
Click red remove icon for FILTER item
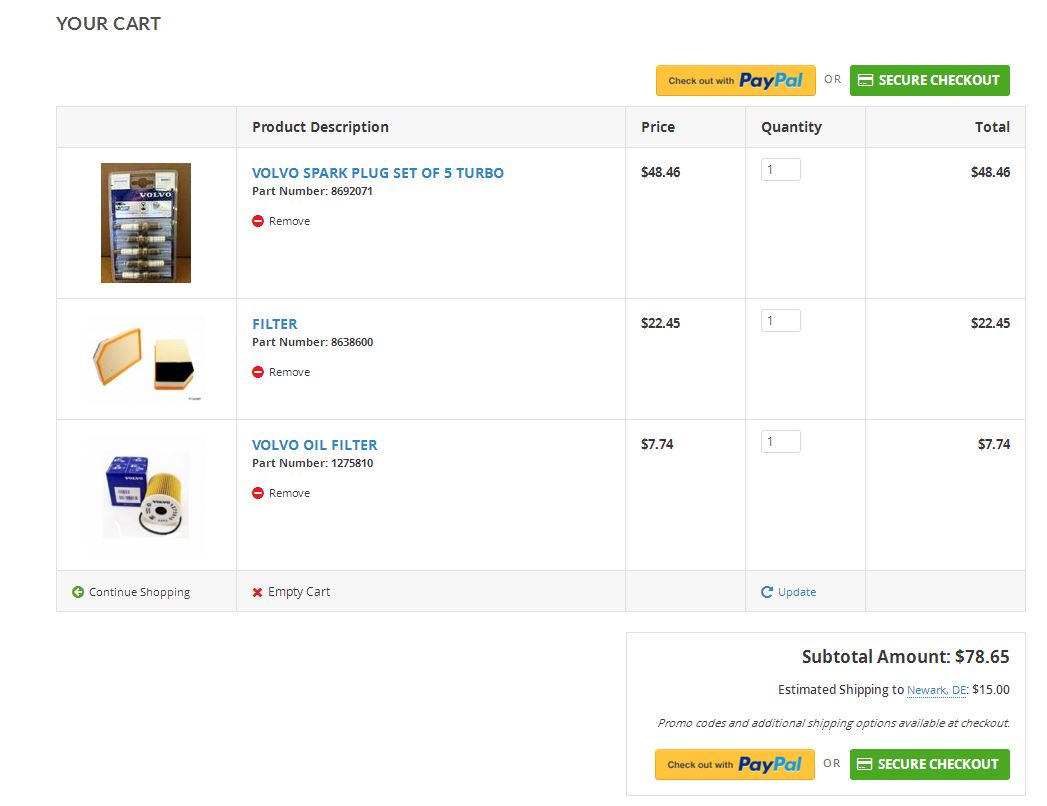[258, 372]
